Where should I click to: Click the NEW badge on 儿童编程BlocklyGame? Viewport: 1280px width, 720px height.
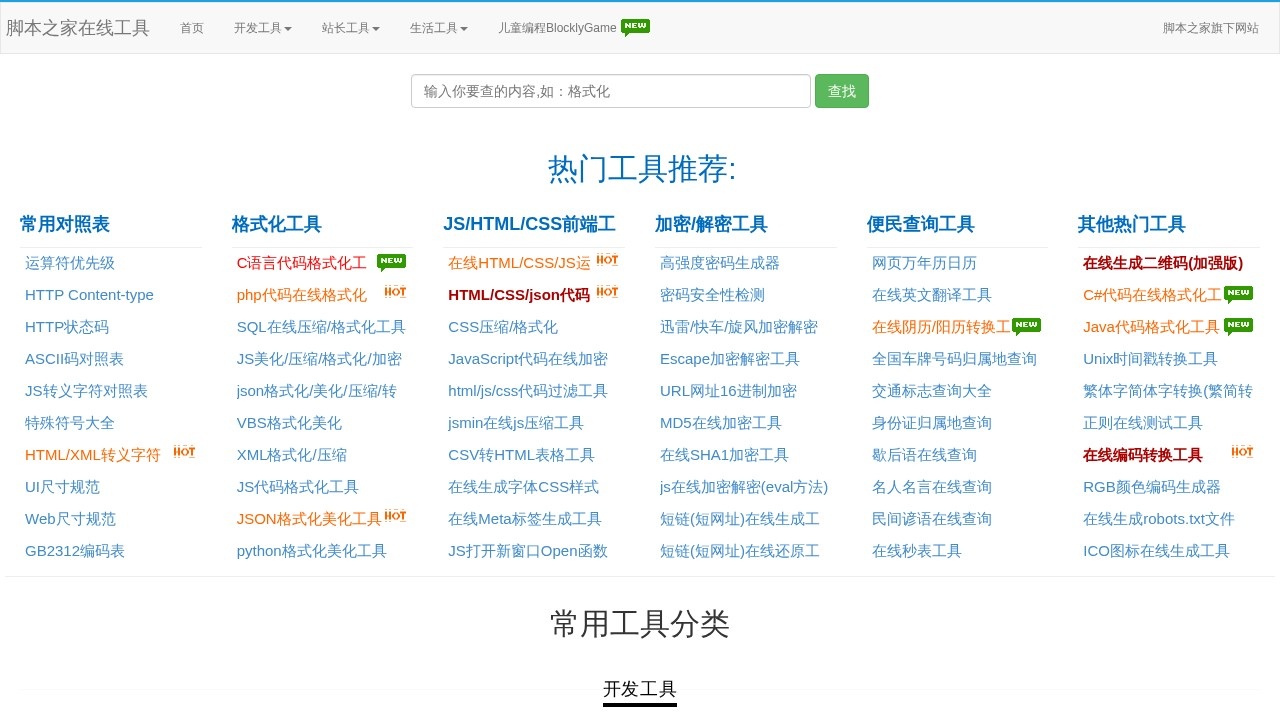point(635,27)
